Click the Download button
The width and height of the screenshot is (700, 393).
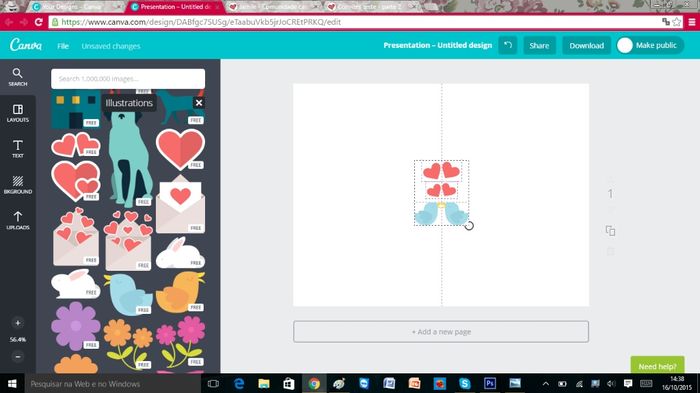pos(586,45)
